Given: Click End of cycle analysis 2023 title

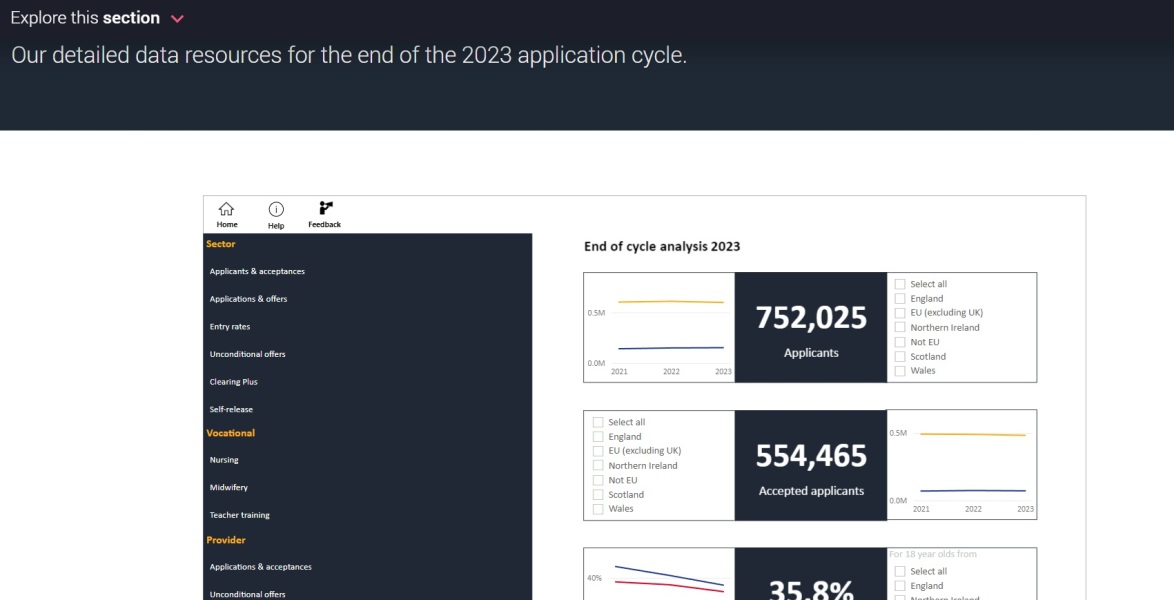Looking at the screenshot, I should click(662, 246).
